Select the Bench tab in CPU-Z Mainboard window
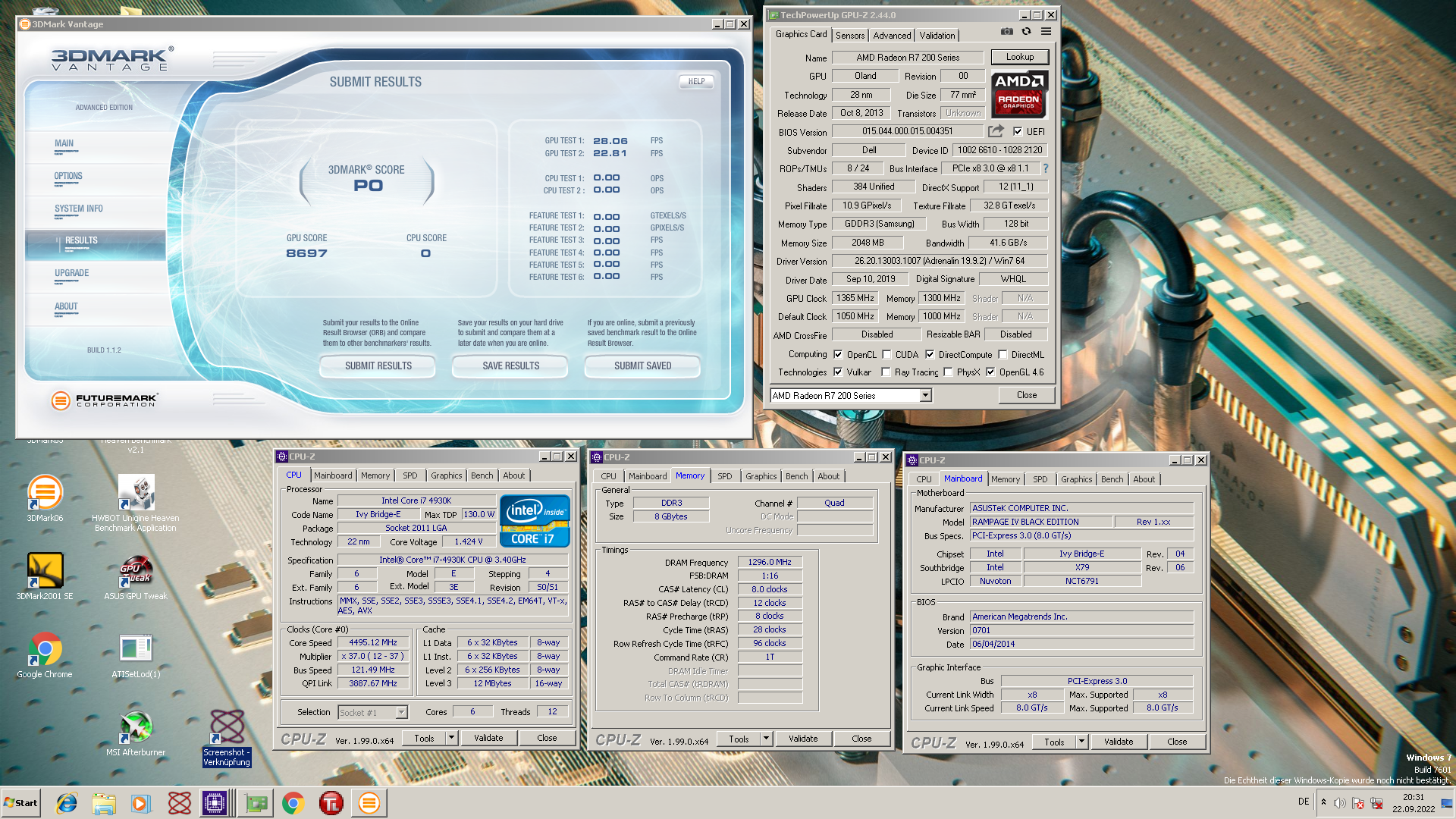This screenshot has width=1456, height=819. 1112,479
